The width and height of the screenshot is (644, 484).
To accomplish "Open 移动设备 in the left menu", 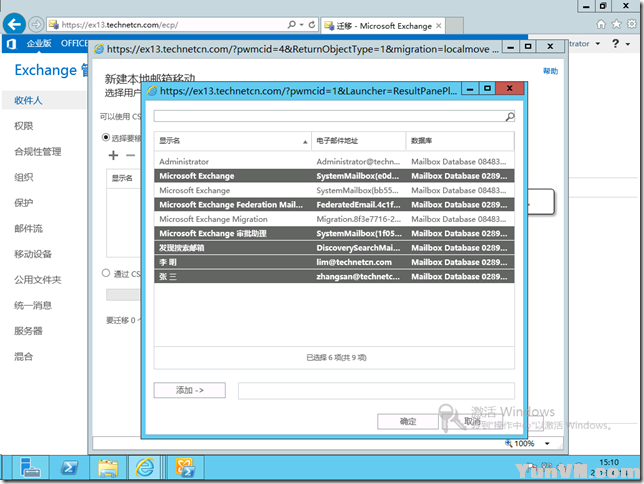I will tap(33, 254).
